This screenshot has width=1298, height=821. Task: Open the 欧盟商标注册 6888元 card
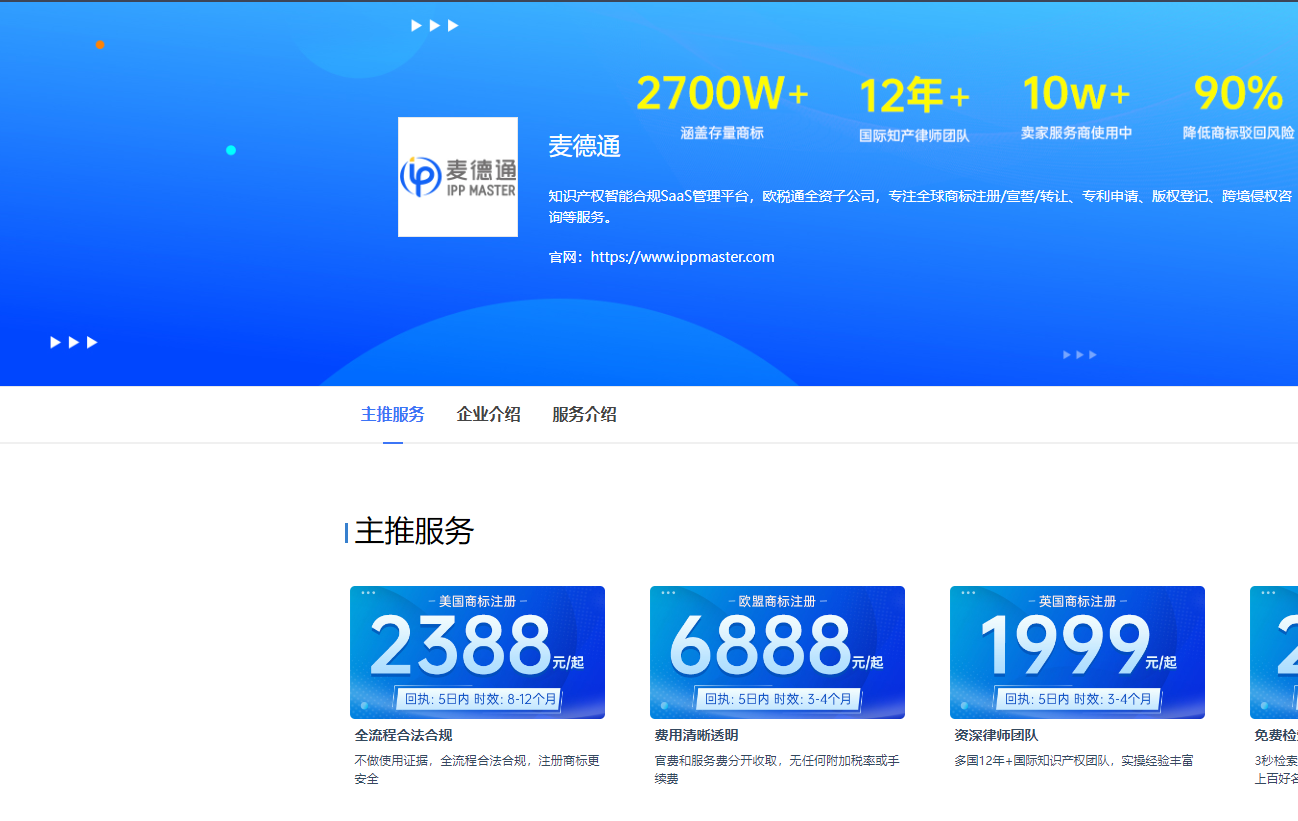777,652
